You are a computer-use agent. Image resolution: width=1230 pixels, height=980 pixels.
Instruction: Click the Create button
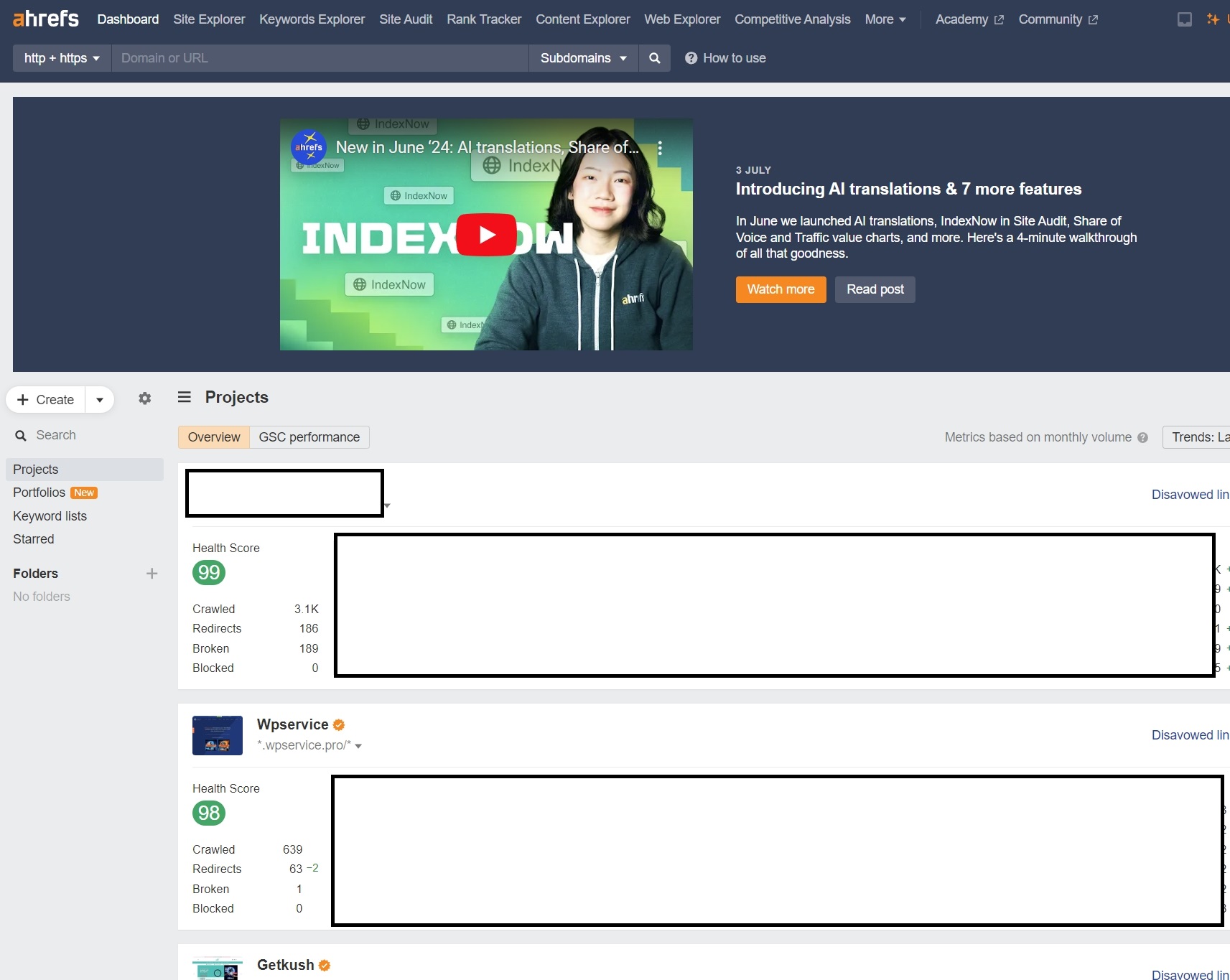coord(46,400)
